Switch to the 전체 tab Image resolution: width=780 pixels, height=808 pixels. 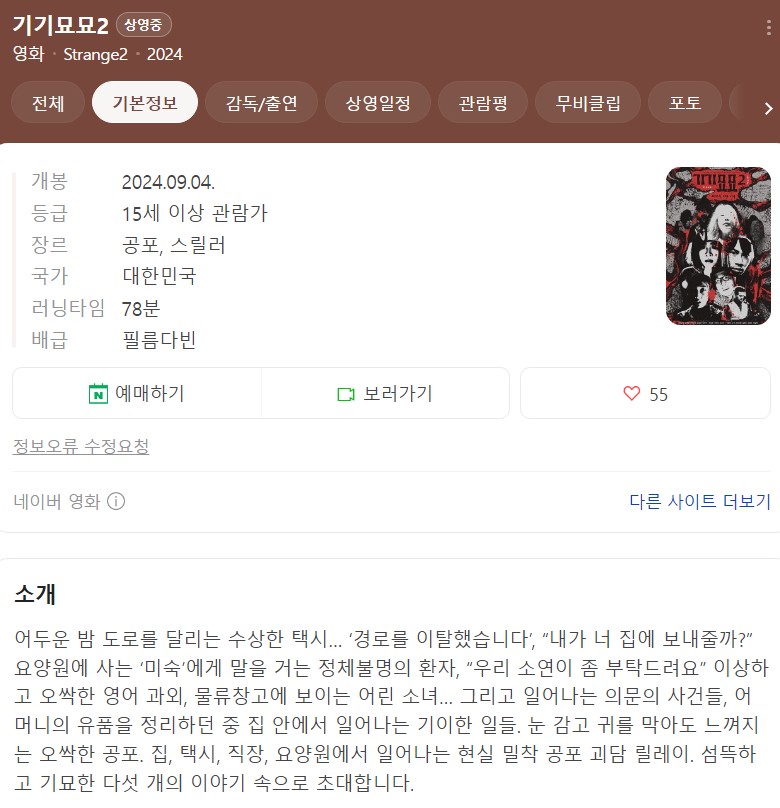[48, 103]
